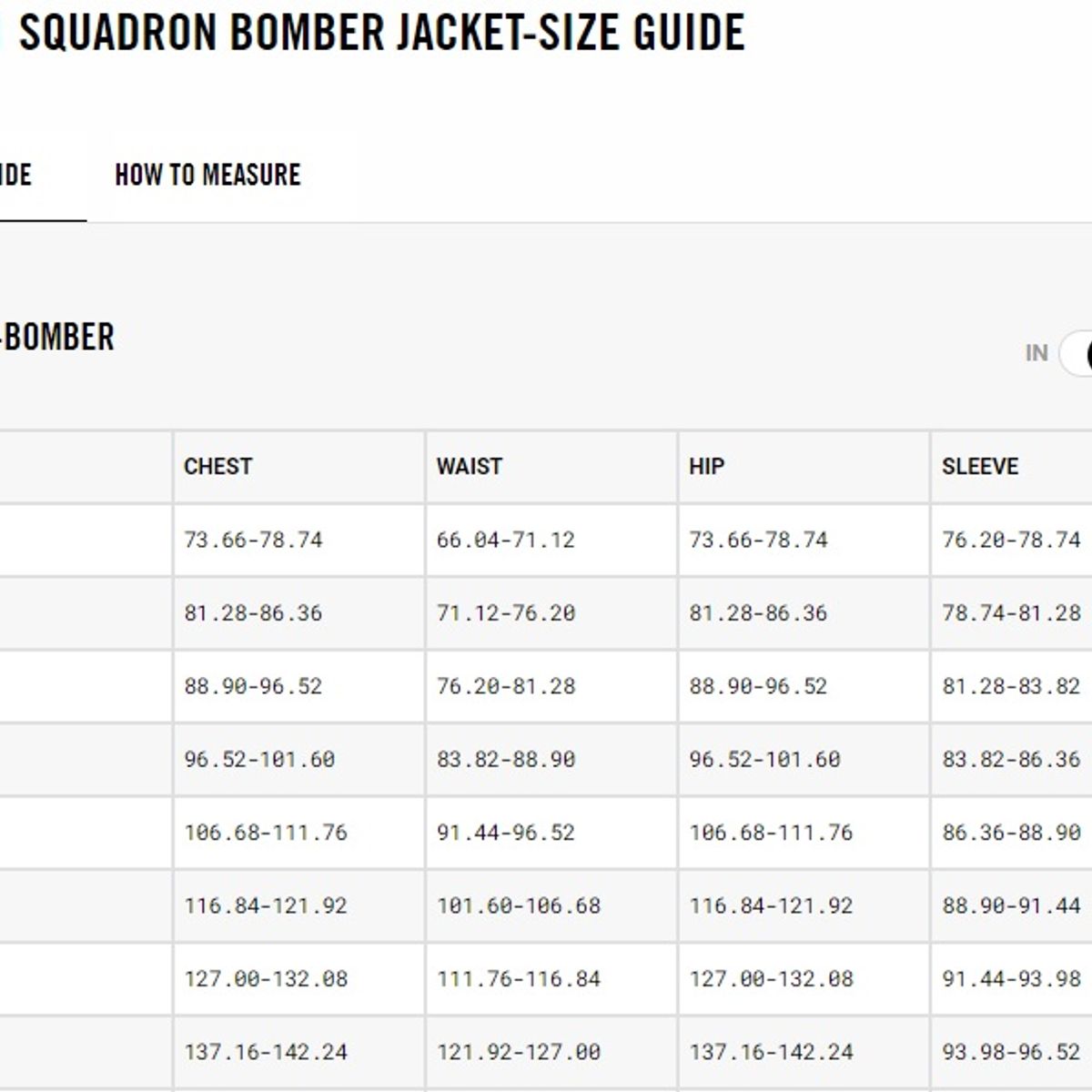This screenshot has height=1092, width=1092.
Task: Select waist measurement 101.60-106.68 cell
Action: click(x=519, y=905)
